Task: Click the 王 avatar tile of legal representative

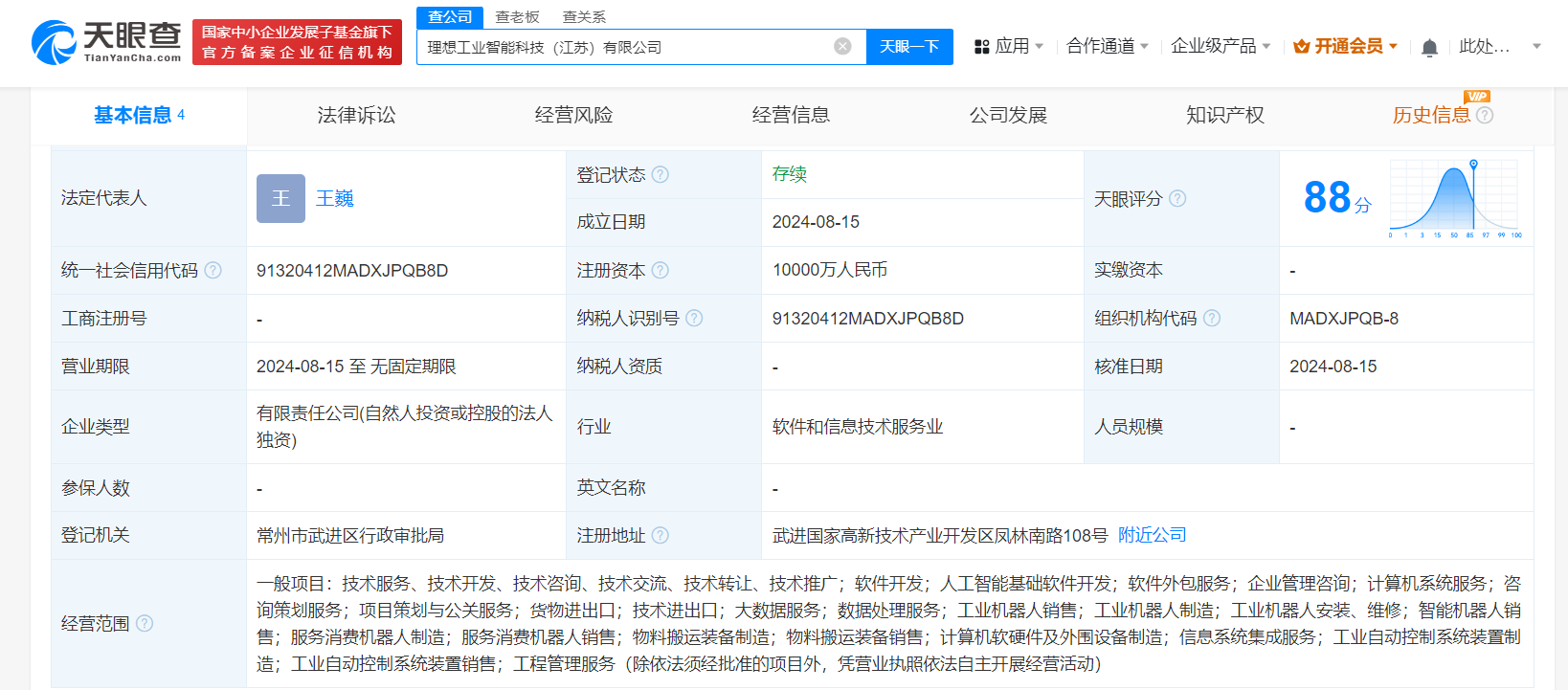Action: pos(280,198)
